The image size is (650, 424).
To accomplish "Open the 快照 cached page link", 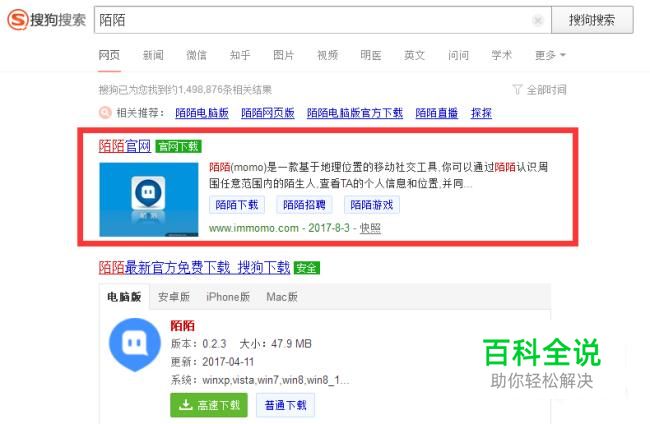I will [370, 228].
